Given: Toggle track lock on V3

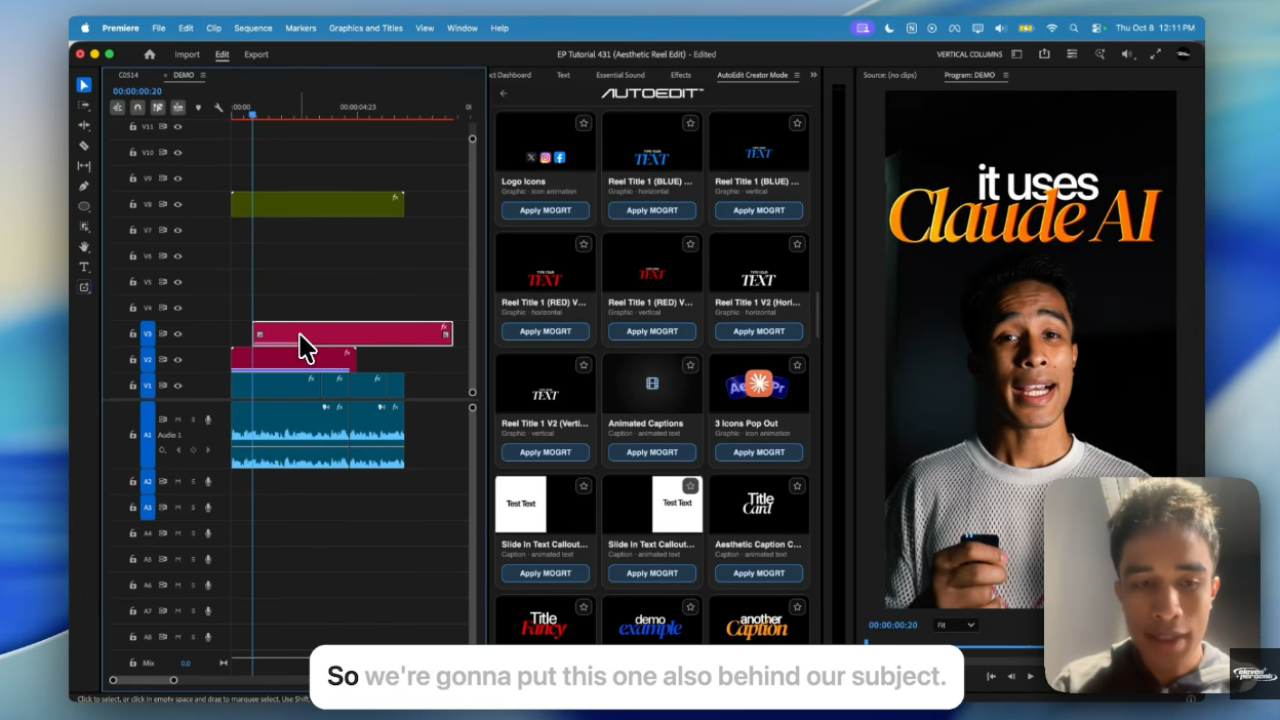Looking at the screenshot, I should coord(133,334).
